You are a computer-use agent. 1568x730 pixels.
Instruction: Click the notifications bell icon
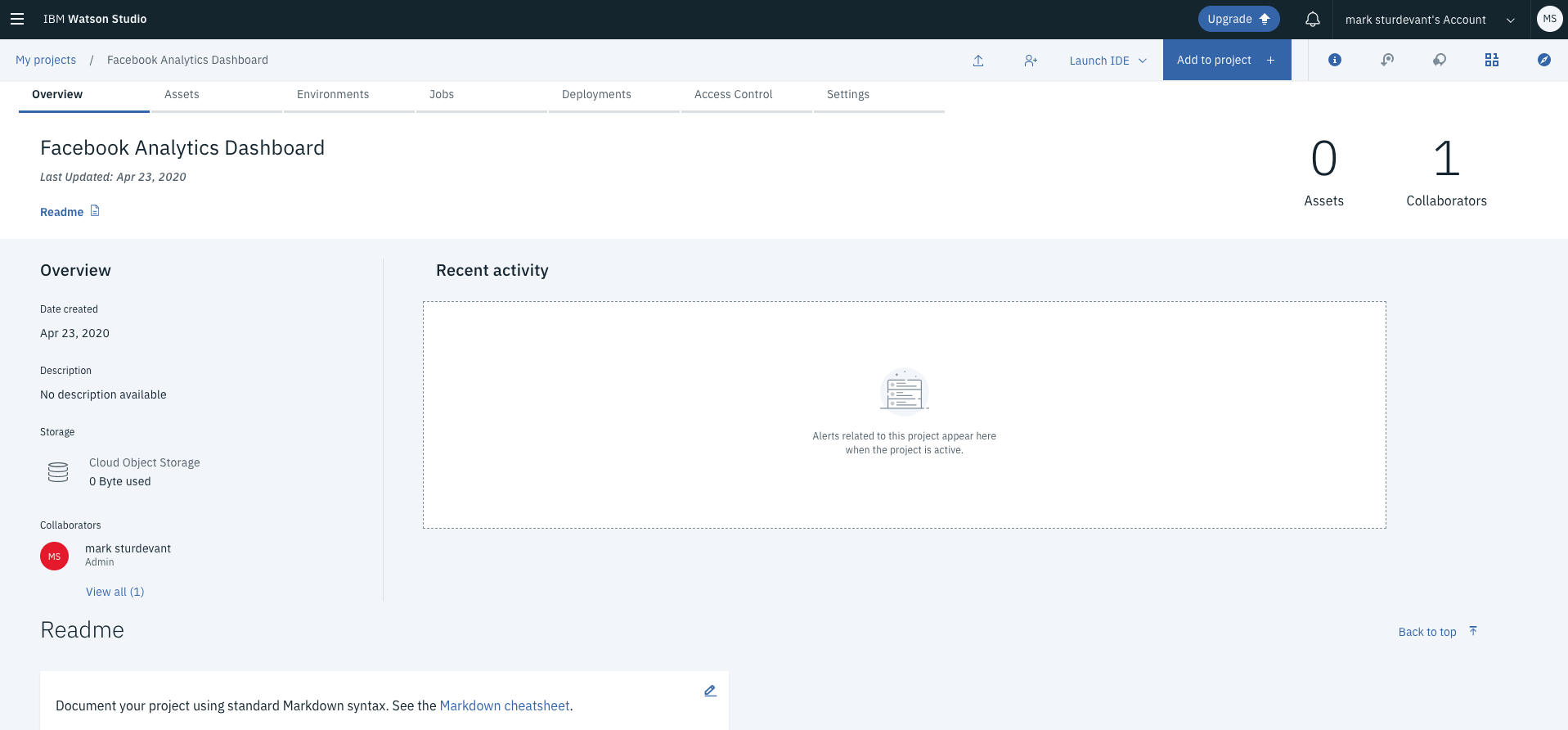tap(1313, 19)
